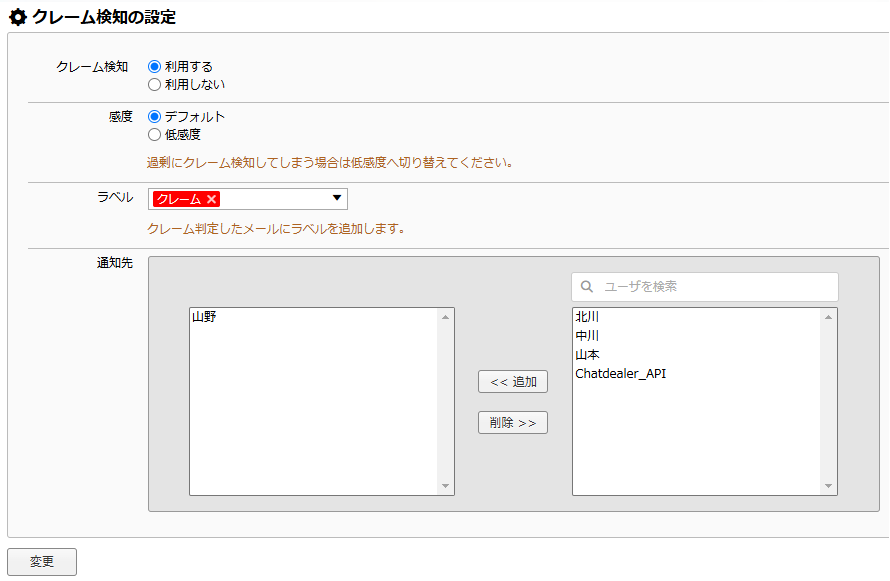Select Chatdealer_API in the user list

pyautogui.click(x=620, y=374)
